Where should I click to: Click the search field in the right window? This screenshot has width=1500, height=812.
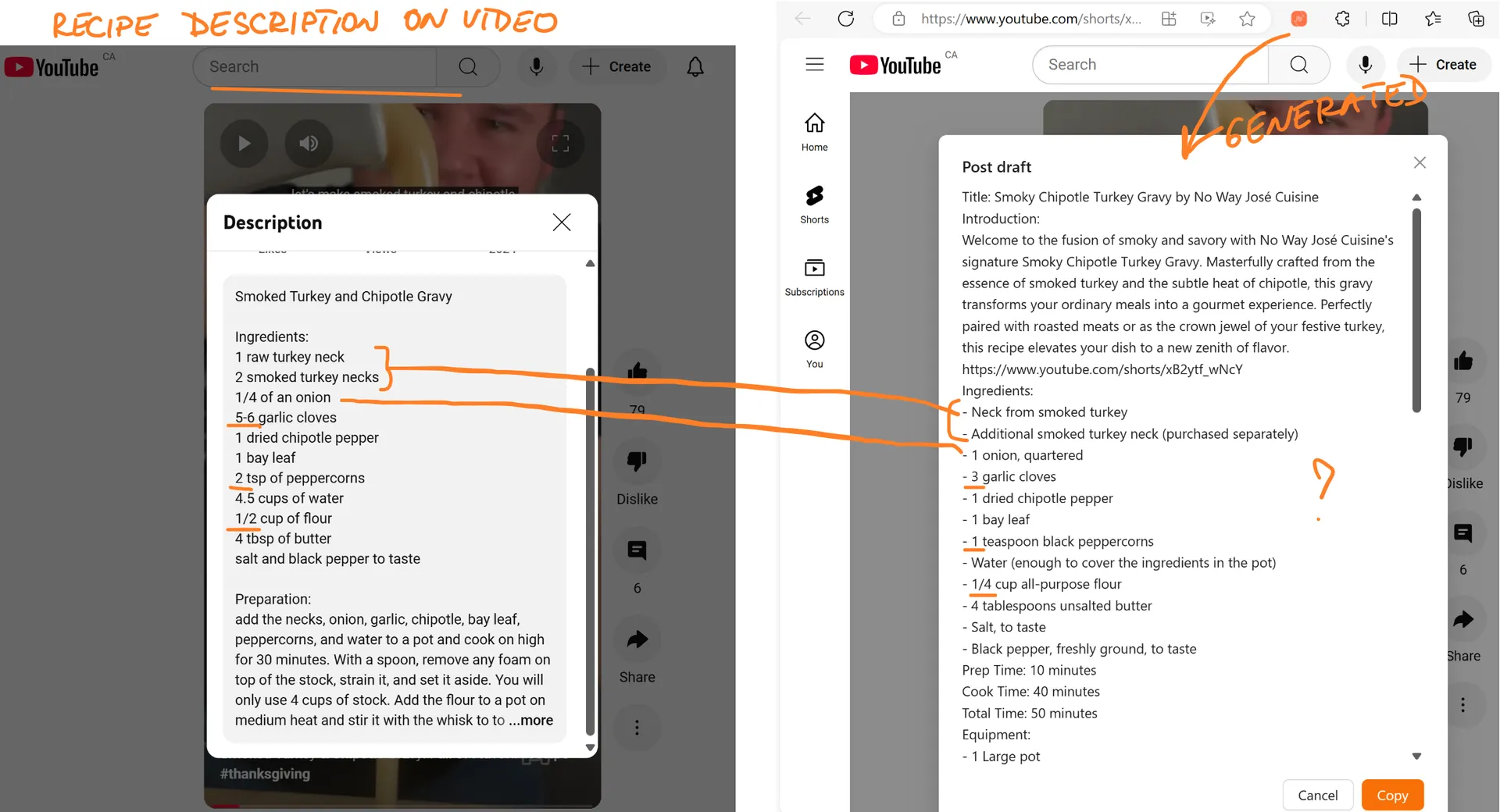click(1150, 65)
